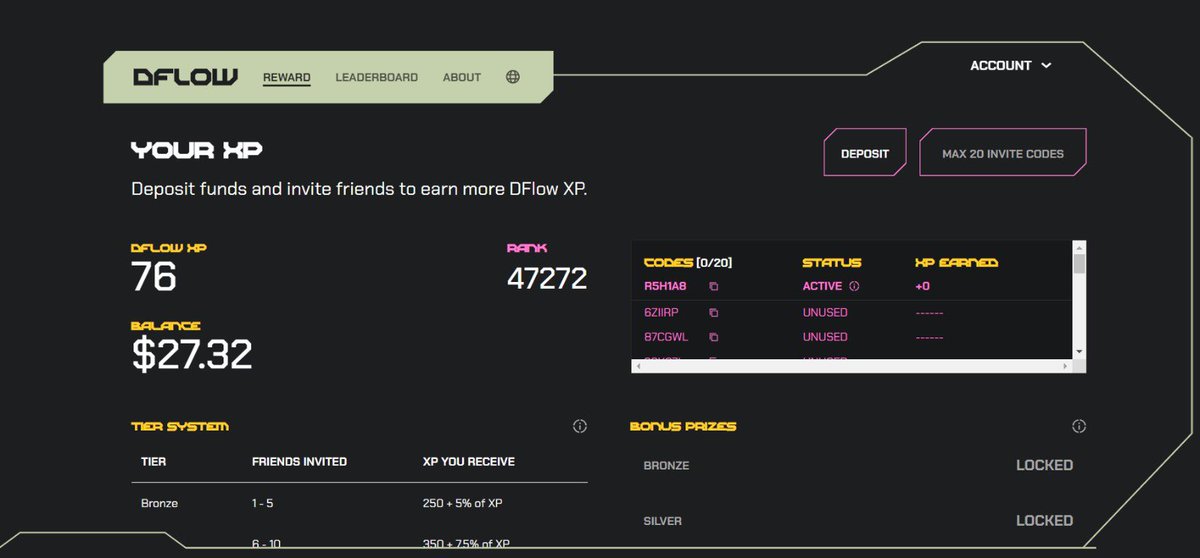The height and width of the screenshot is (558, 1200).
Task: Open the language globe icon
Action: tap(513, 77)
